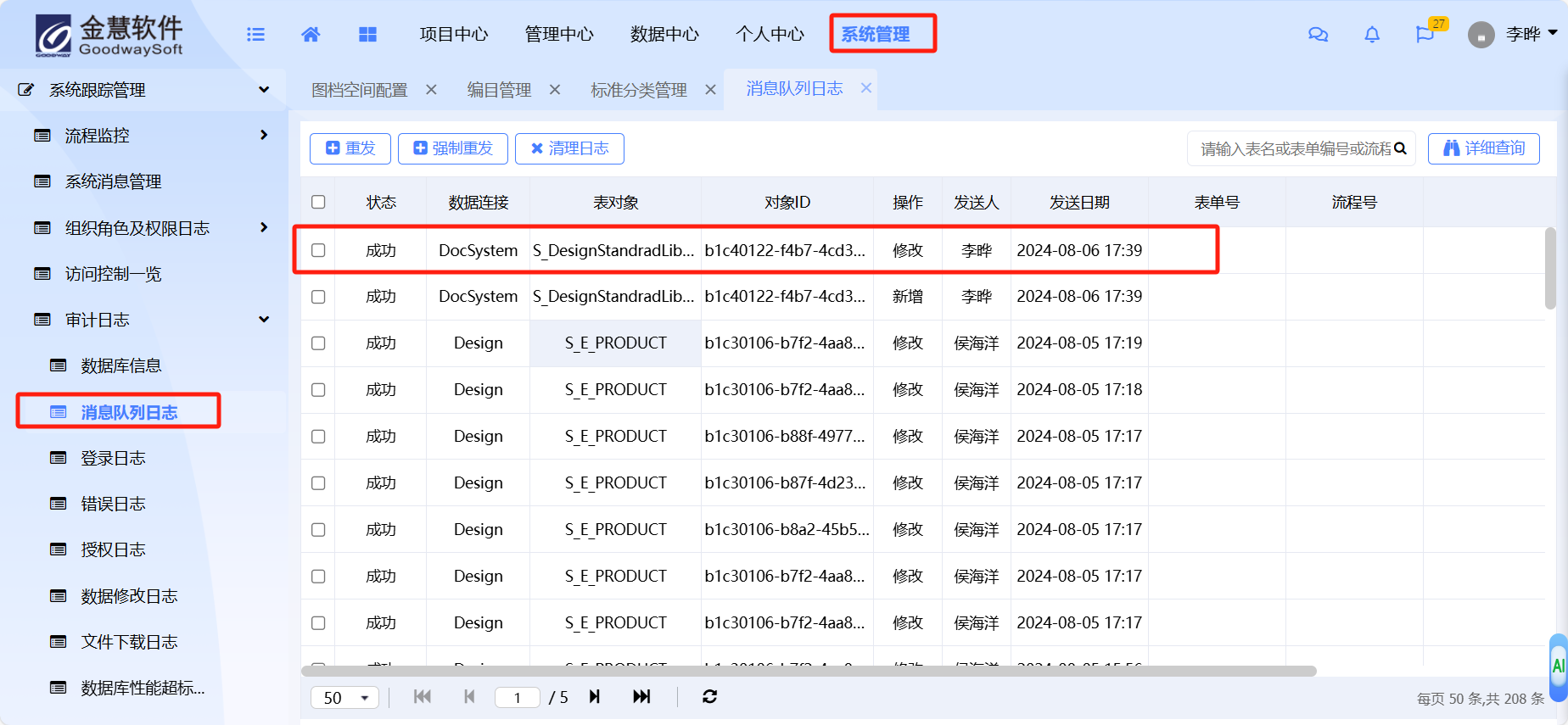Screen dimensions: 1568x725
Task: Open the chat messages icon
Action: click(x=1318, y=34)
